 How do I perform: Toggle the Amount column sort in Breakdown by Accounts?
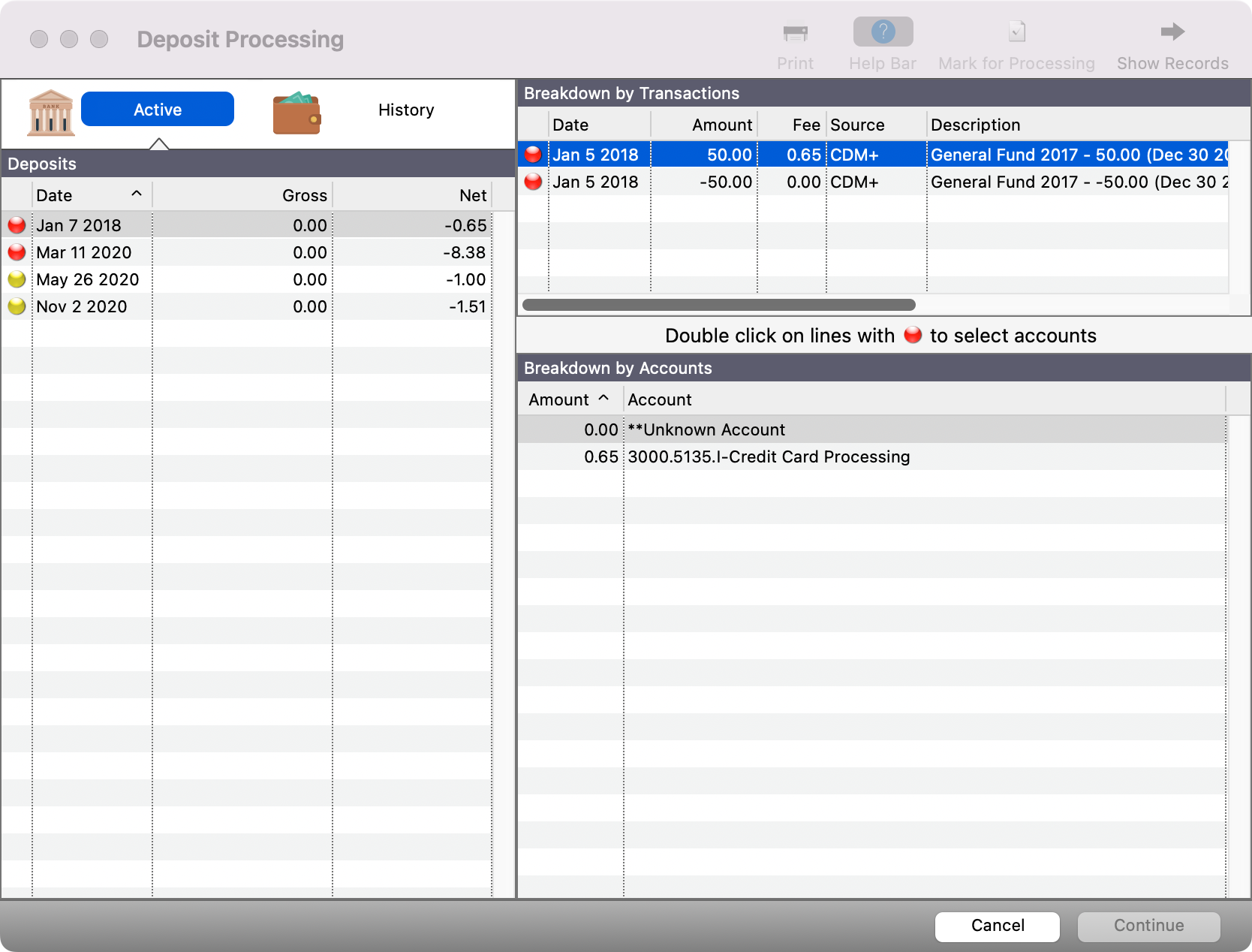point(568,399)
